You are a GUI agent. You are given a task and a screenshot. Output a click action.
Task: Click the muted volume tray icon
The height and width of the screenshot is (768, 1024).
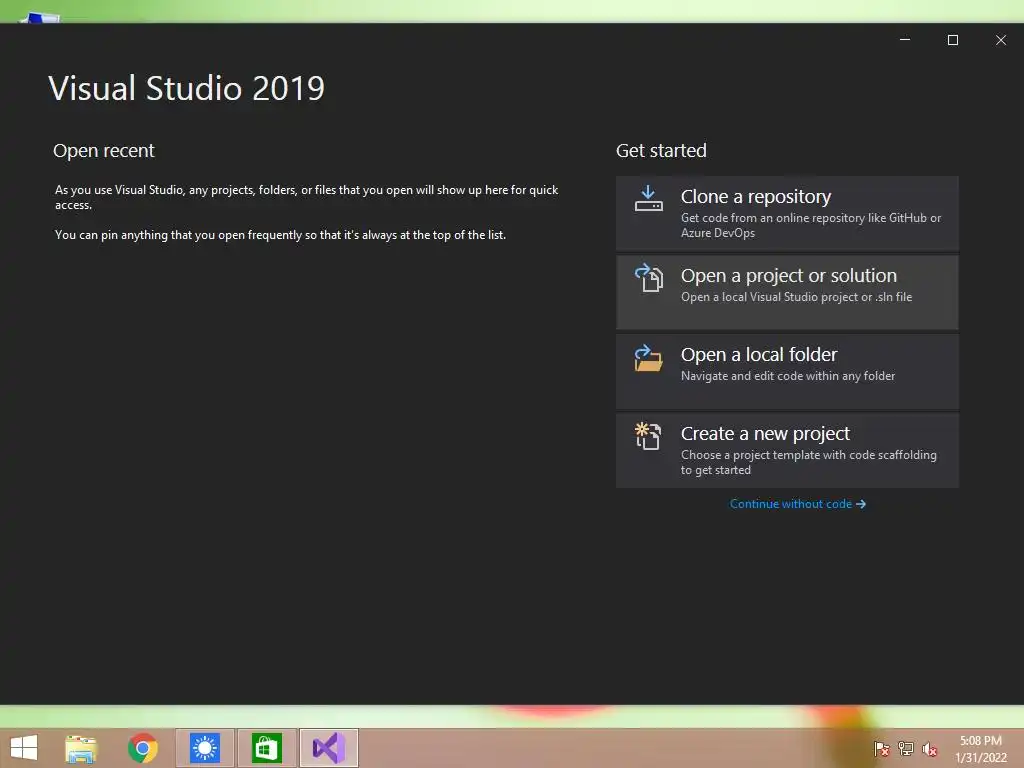click(929, 749)
